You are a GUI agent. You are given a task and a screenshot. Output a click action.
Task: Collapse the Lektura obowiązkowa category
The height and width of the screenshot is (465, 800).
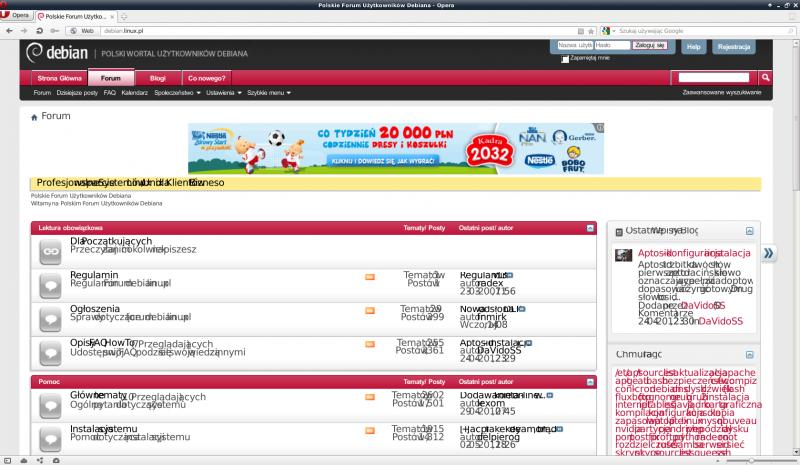pos(590,228)
